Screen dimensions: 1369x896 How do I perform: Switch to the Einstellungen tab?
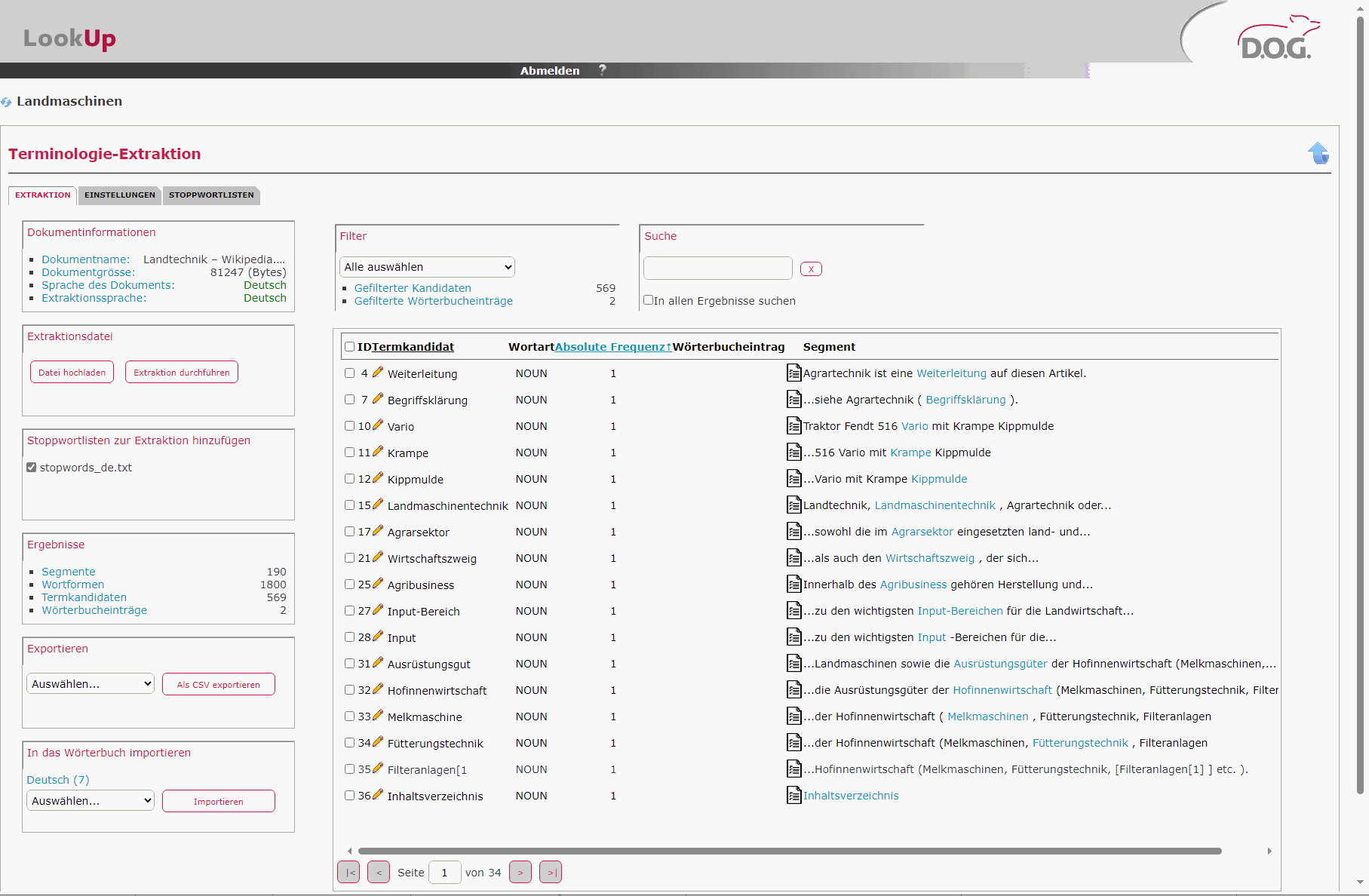click(119, 195)
